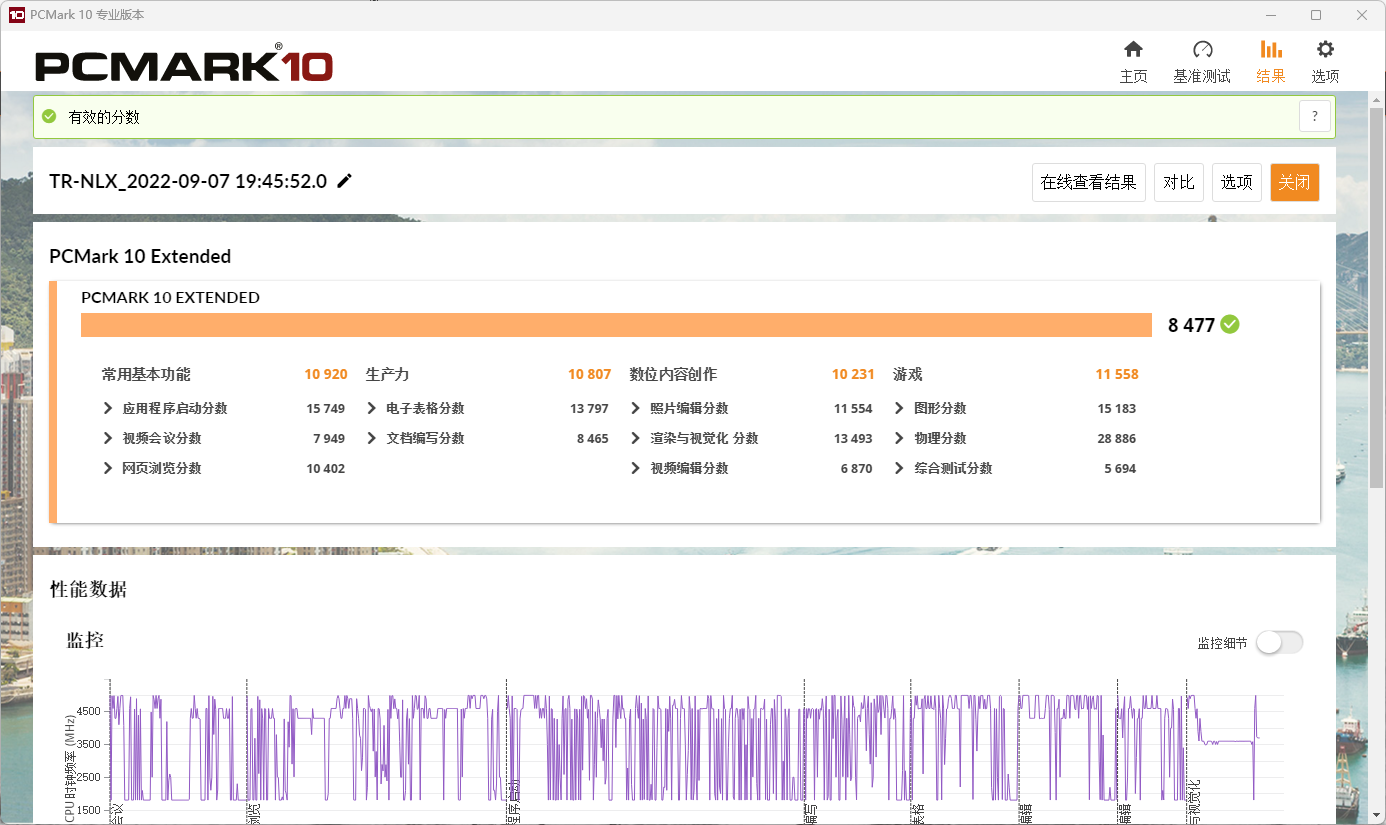Viewport: 1386px width, 825px height.
Task: Click the 性能数据 section heading
Action: click(x=89, y=589)
